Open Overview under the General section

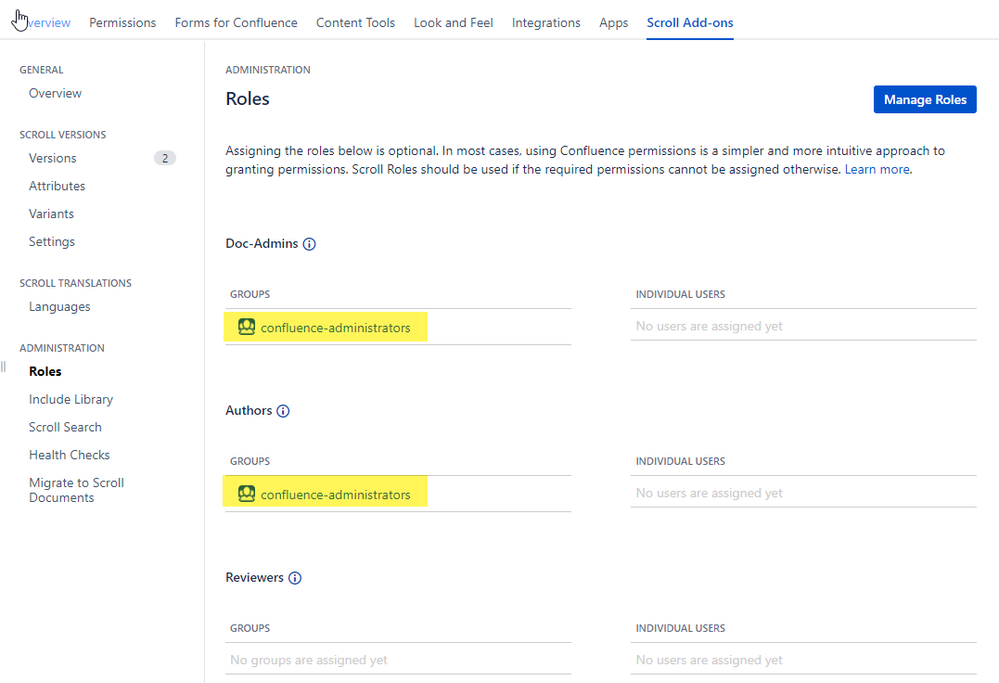click(x=55, y=93)
